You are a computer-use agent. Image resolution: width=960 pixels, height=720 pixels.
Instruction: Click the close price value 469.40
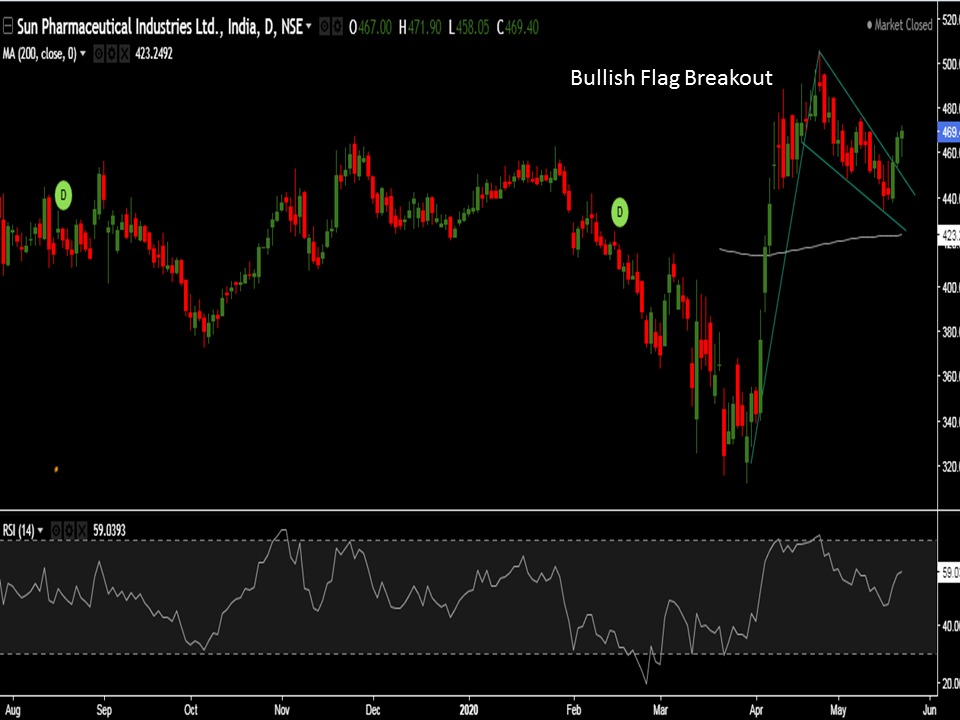pyautogui.click(x=522, y=28)
